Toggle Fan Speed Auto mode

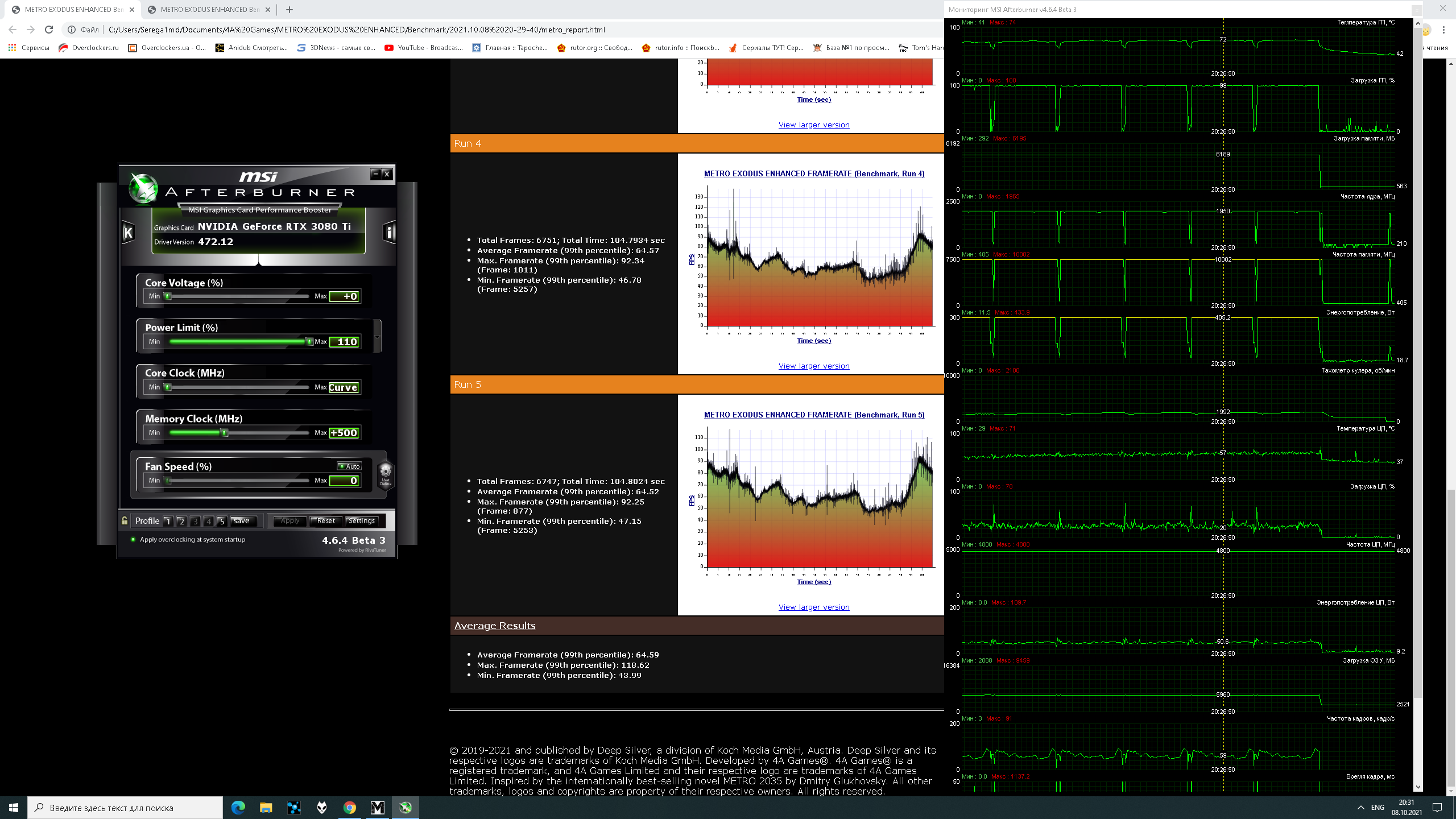click(x=349, y=466)
